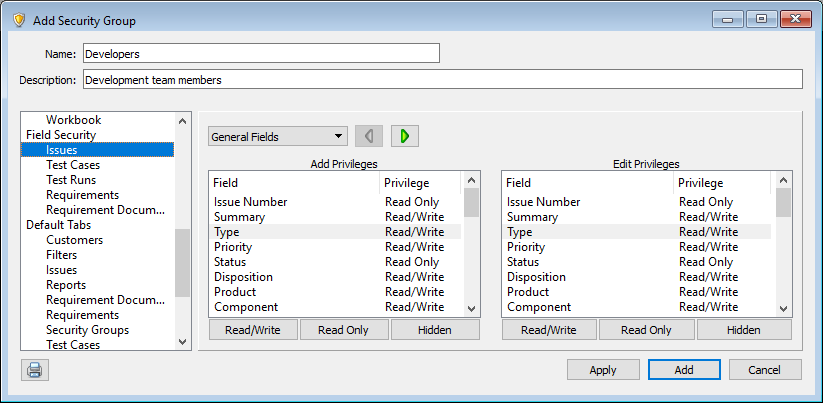
Task: Click the Name input field
Action: [x=260, y=53]
